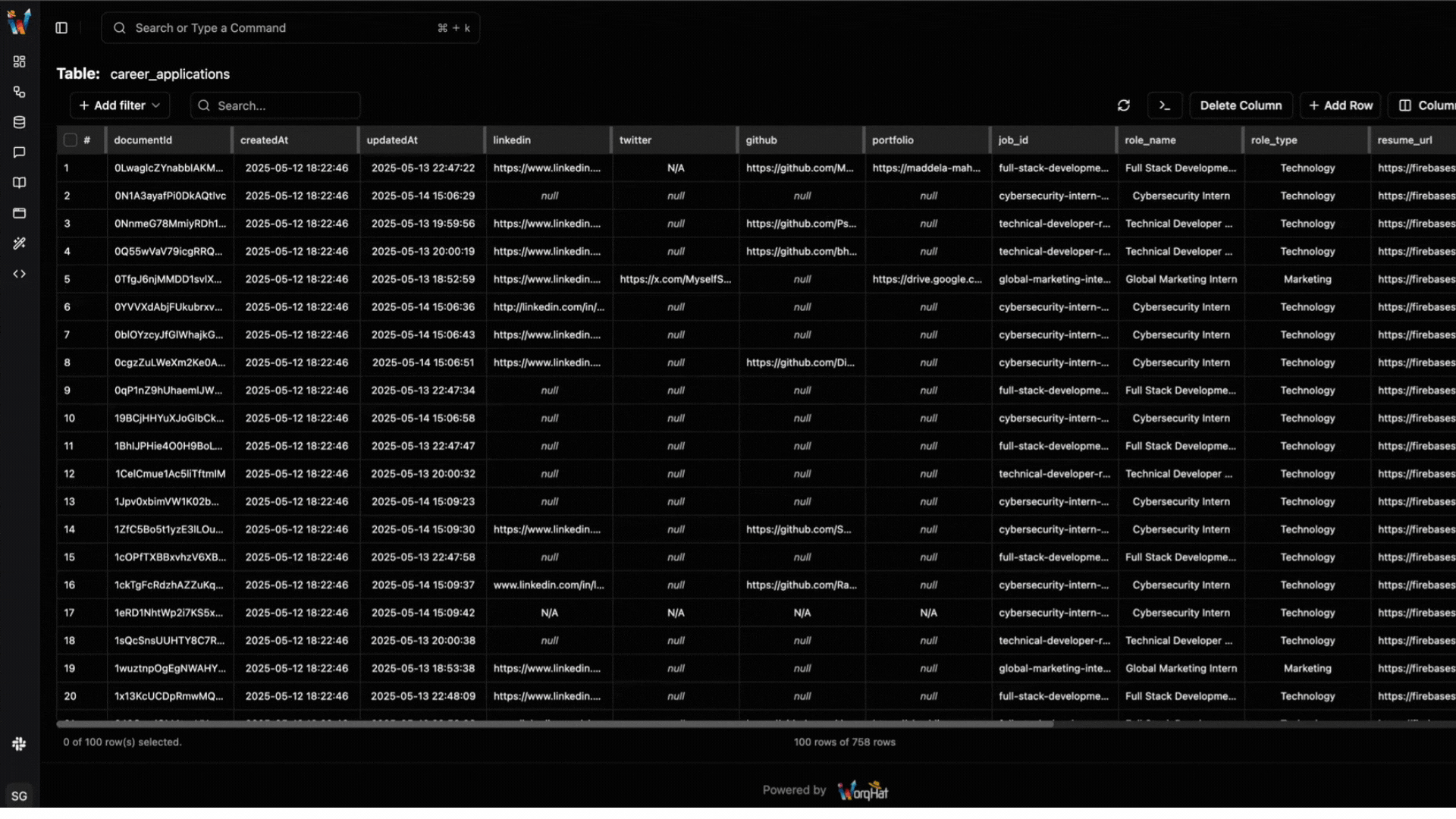Toggle the sidebar panel icon
The height and width of the screenshot is (819, 1456).
[61, 28]
